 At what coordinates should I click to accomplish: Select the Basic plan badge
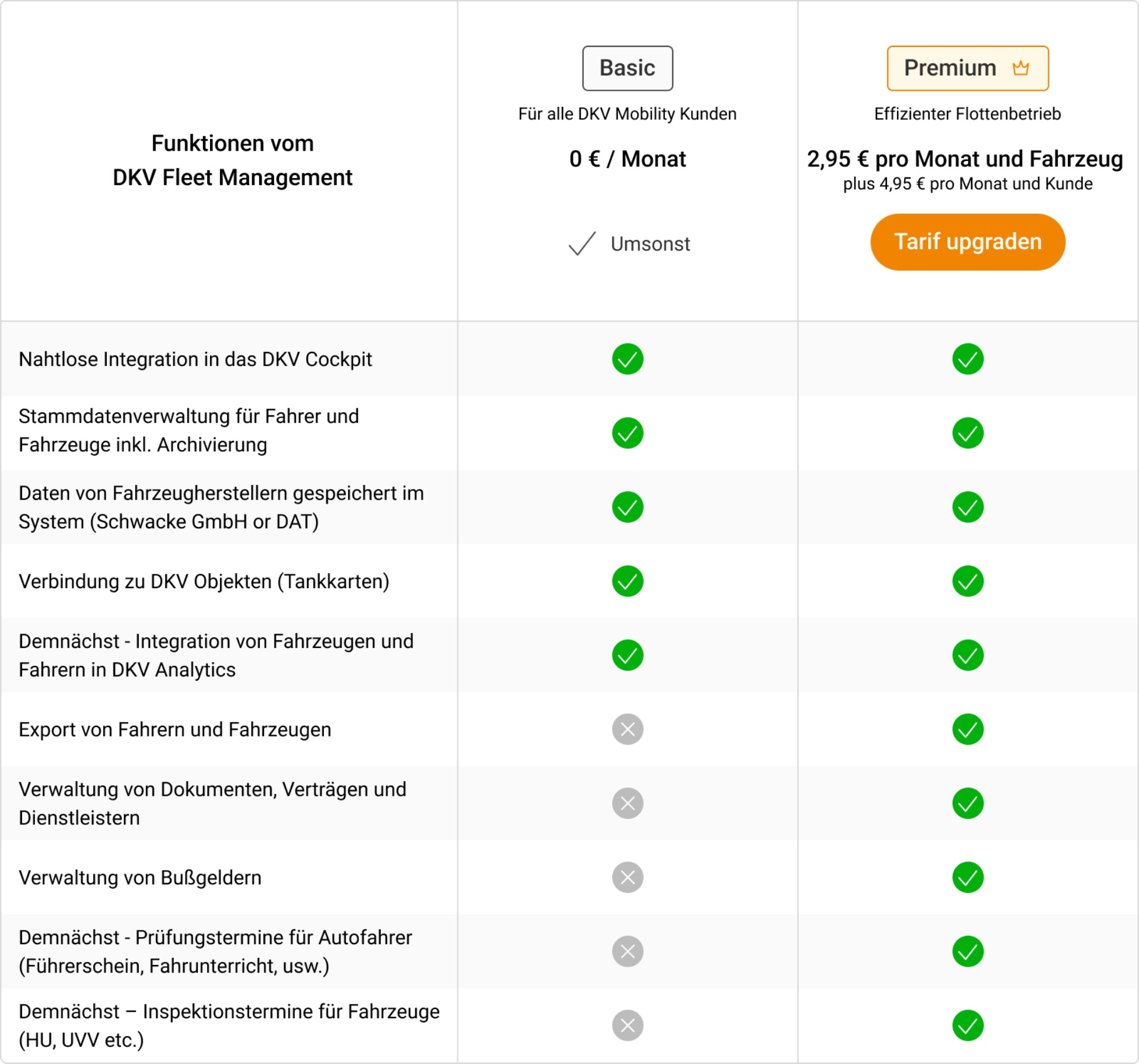pyautogui.click(x=628, y=68)
